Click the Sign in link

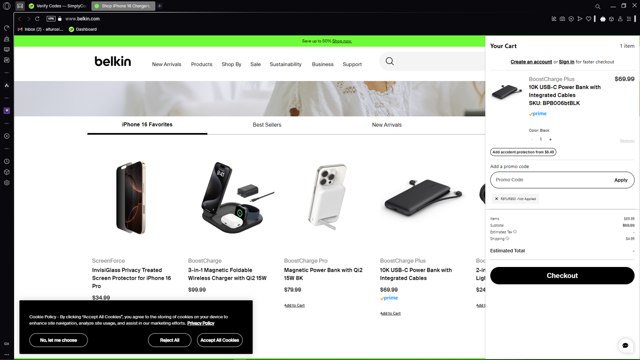567,62
